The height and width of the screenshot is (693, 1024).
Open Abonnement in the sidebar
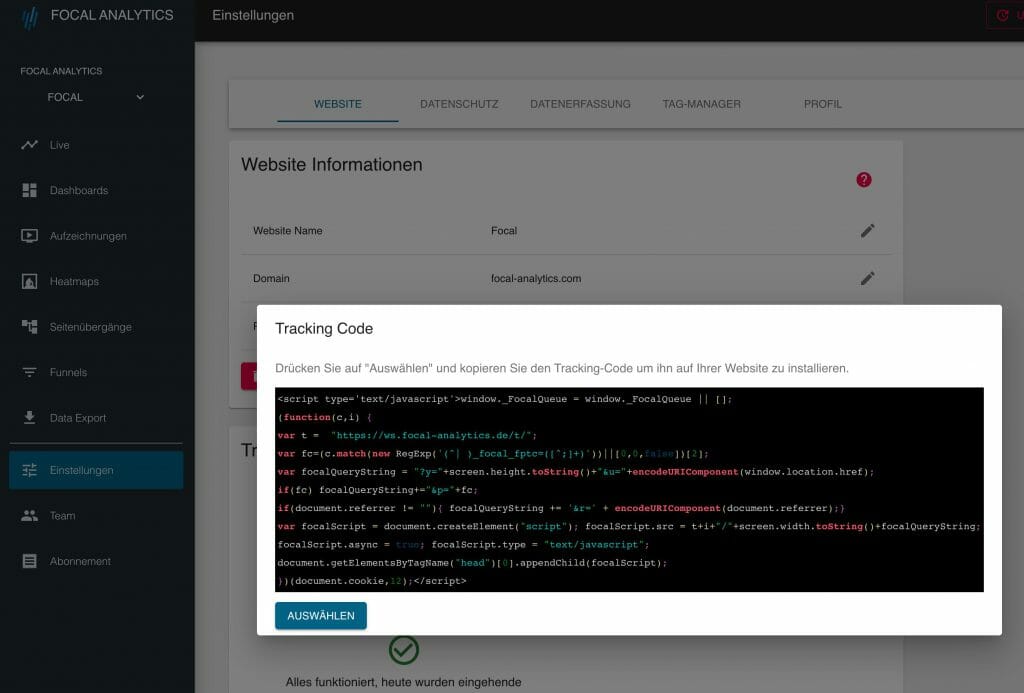pos(96,561)
